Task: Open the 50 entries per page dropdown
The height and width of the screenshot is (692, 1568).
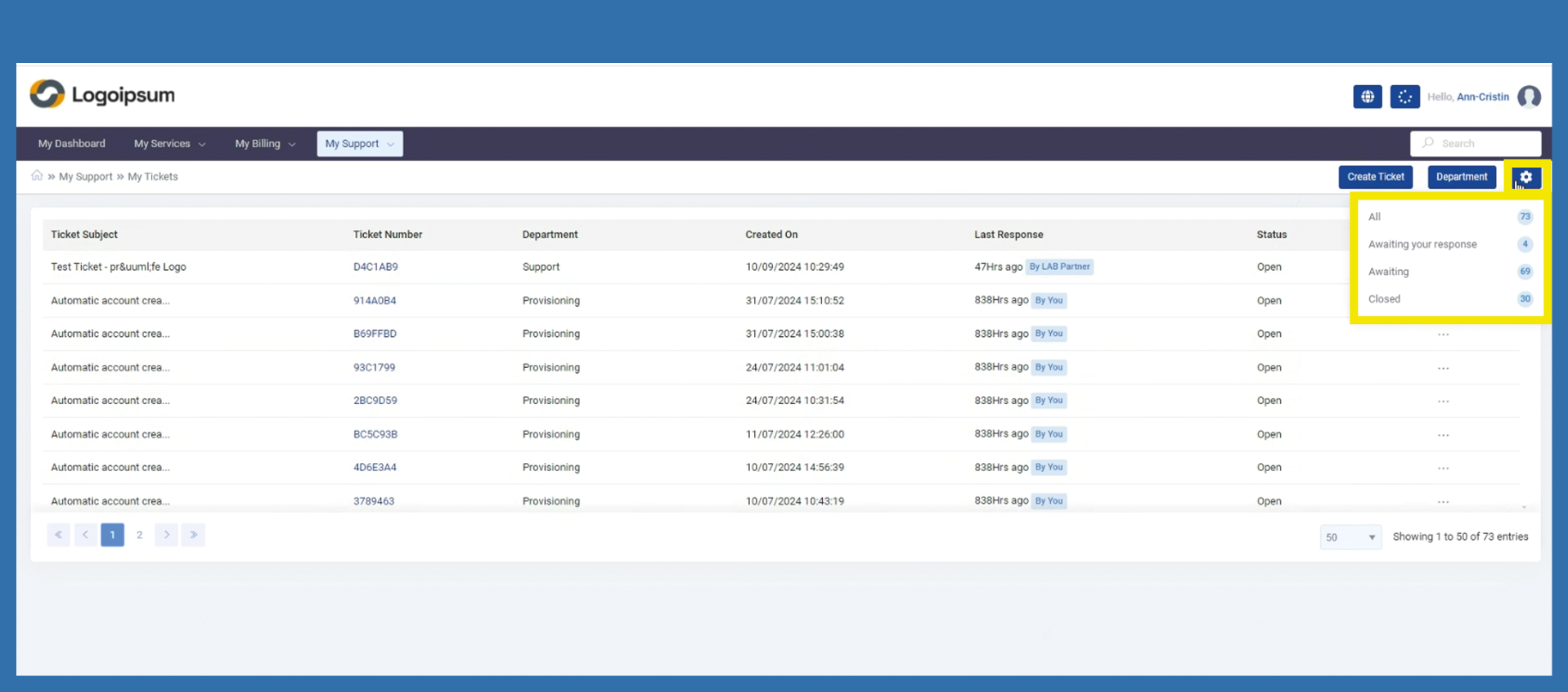Action: [1350, 537]
